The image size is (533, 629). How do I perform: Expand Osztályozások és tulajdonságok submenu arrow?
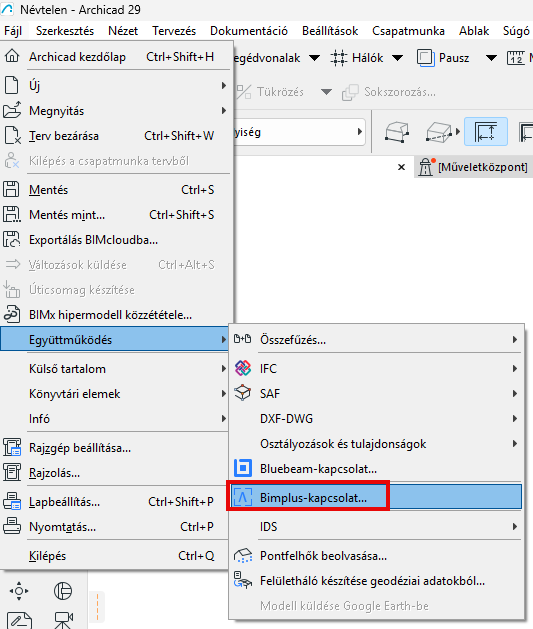[x=515, y=443]
